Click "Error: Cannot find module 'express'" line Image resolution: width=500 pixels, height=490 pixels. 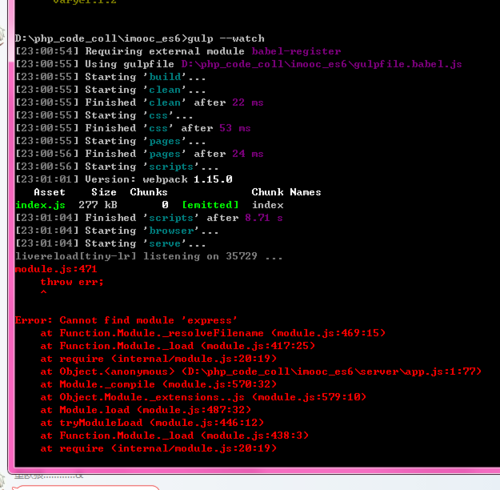(x=126, y=320)
